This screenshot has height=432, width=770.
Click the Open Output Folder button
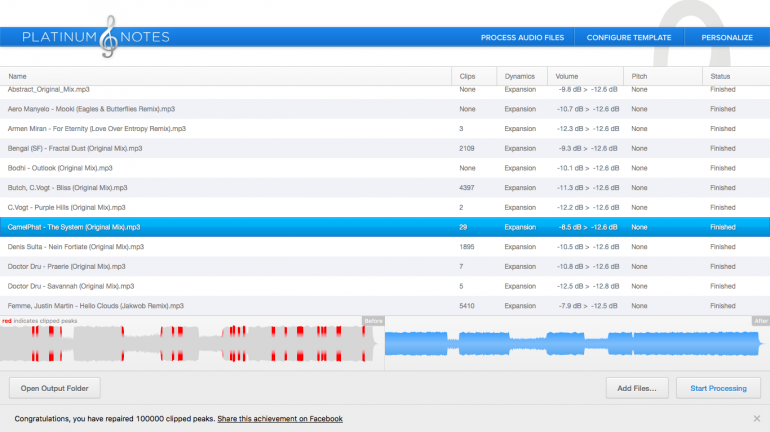coord(55,388)
